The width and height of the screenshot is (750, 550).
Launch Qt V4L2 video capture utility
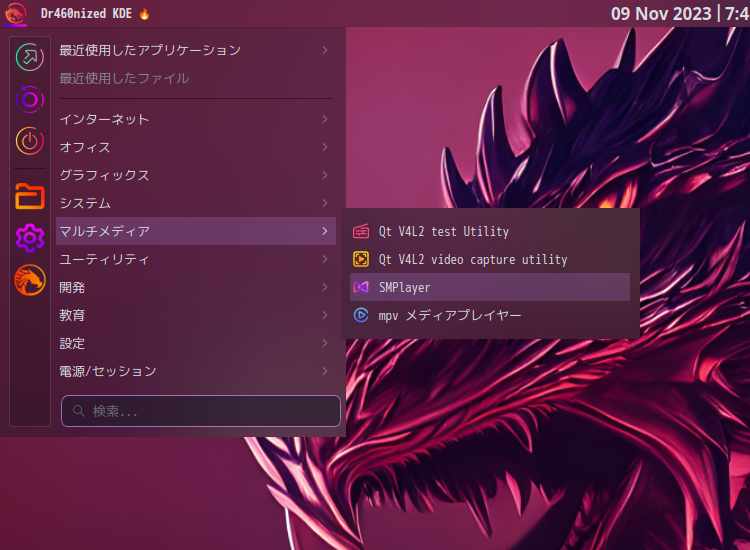point(490,259)
